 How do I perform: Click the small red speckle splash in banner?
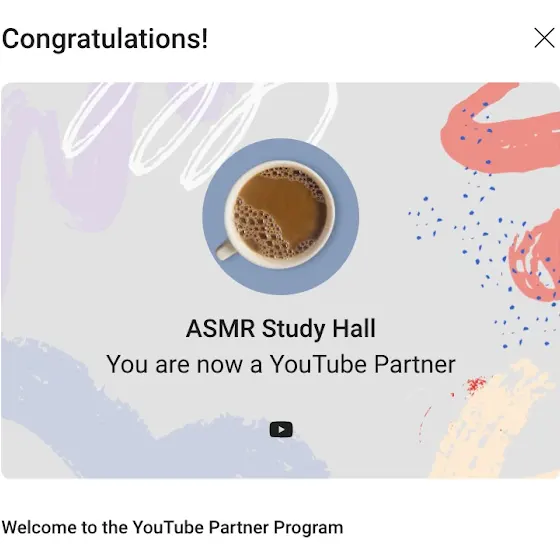[x=476, y=384]
